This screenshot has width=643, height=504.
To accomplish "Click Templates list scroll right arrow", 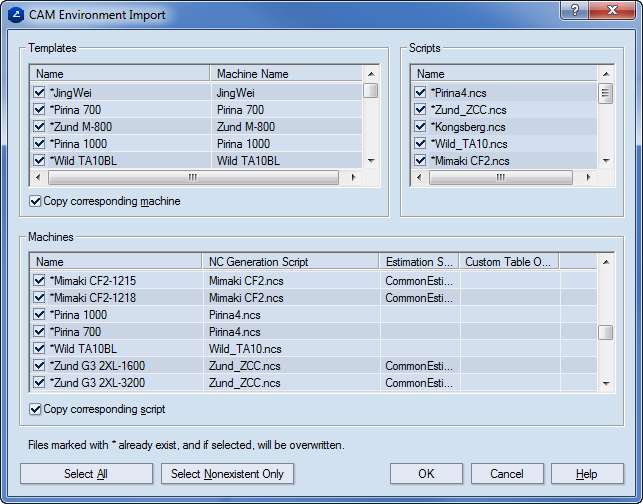I will coord(353,178).
